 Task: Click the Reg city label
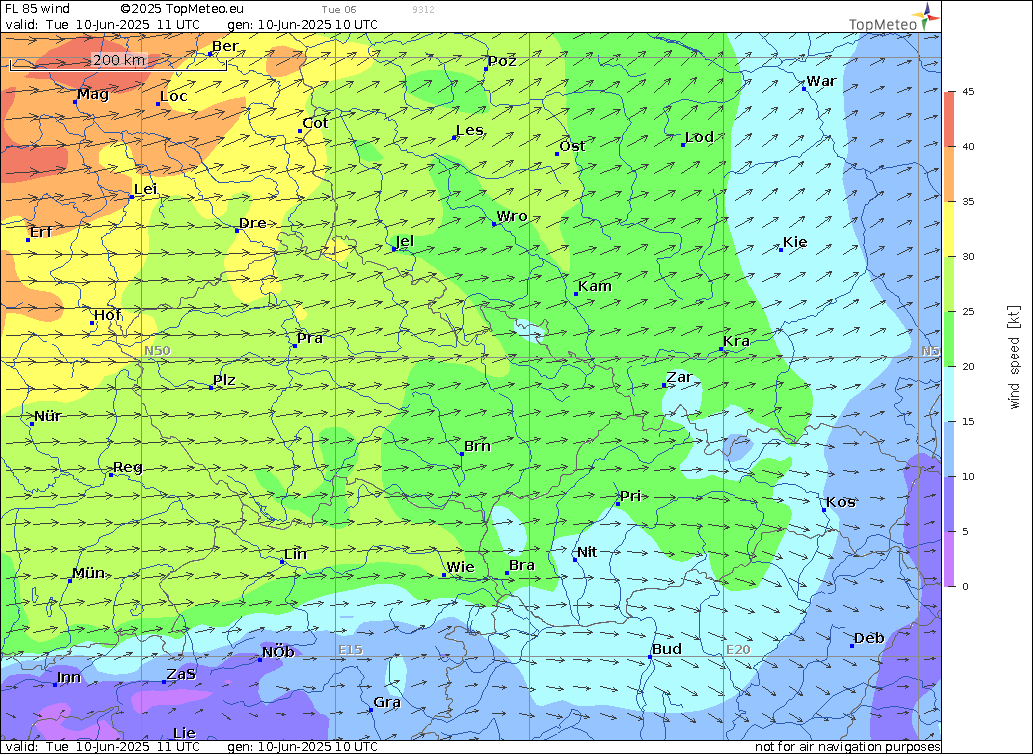(x=128, y=468)
